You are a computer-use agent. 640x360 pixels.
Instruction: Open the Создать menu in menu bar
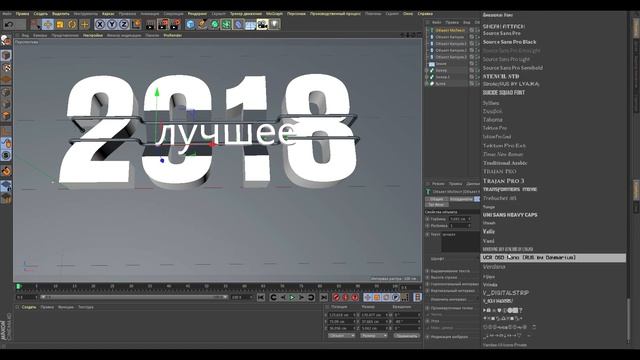pyautogui.click(x=40, y=14)
